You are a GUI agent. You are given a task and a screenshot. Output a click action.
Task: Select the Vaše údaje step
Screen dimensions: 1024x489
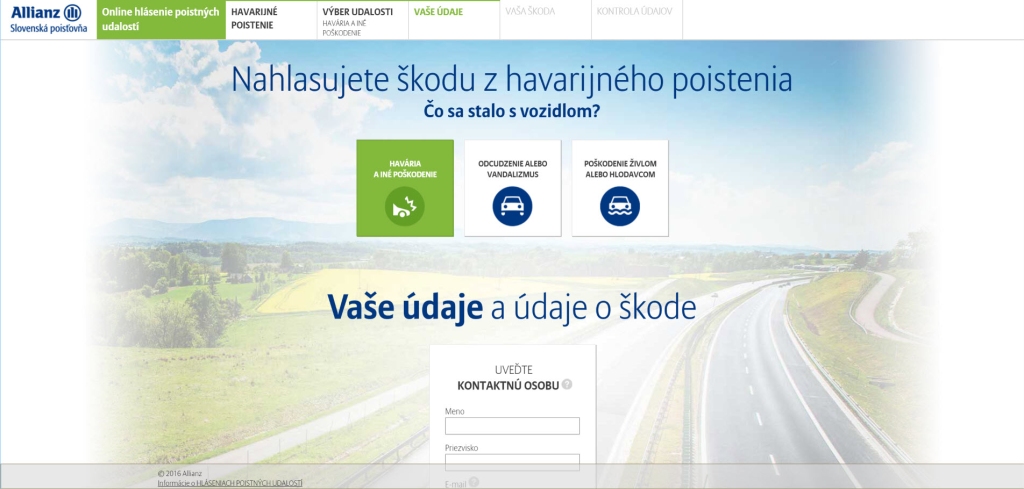454,20
